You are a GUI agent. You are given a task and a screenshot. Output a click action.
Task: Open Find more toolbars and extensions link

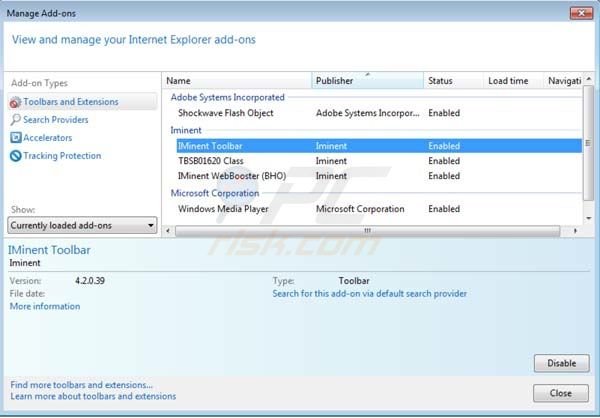(81, 385)
